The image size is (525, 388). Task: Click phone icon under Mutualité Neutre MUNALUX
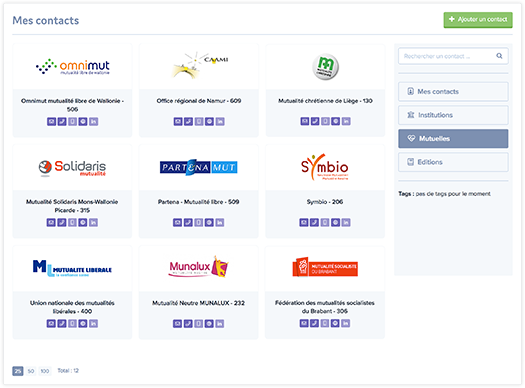coord(188,324)
